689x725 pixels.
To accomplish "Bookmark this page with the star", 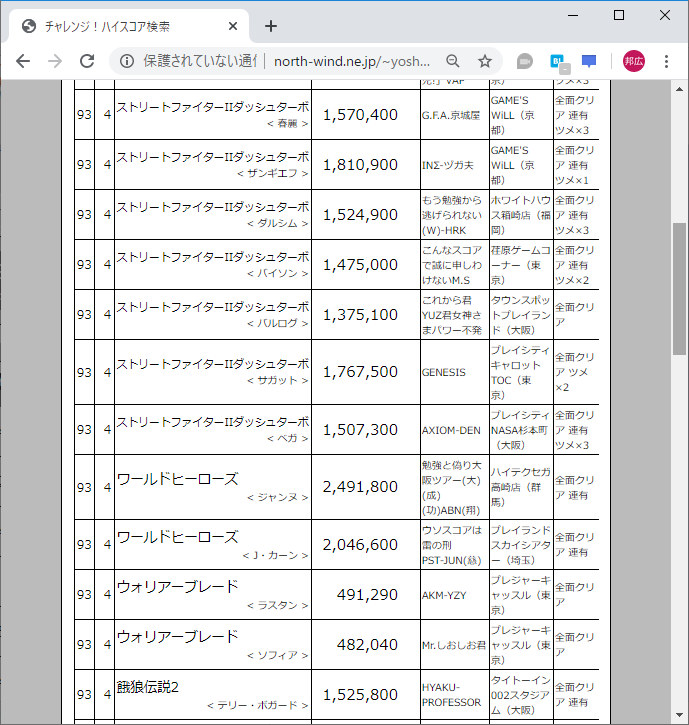I will (485, 61).
